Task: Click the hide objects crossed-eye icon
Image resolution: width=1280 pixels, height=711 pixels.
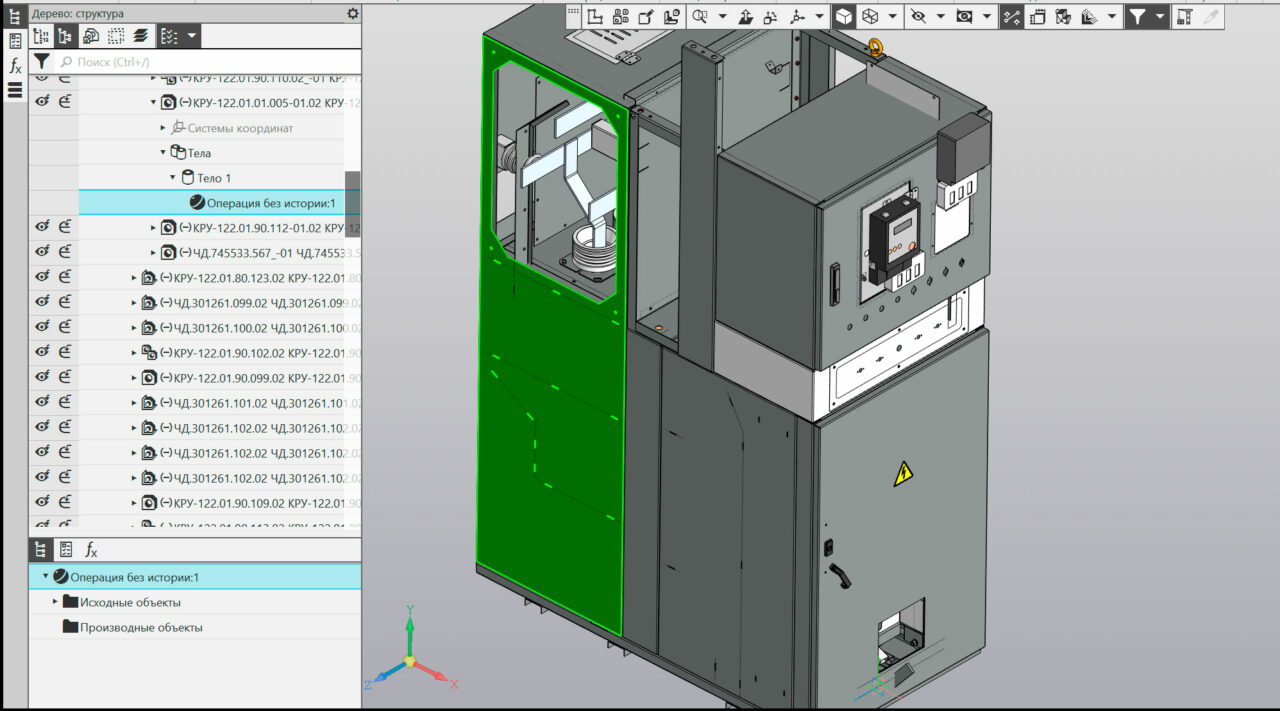Action: click(918, 16)
